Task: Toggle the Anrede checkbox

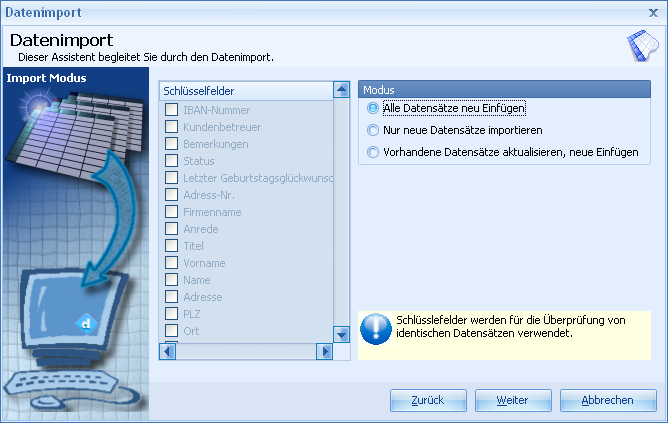Action: (x=171, y=229)
